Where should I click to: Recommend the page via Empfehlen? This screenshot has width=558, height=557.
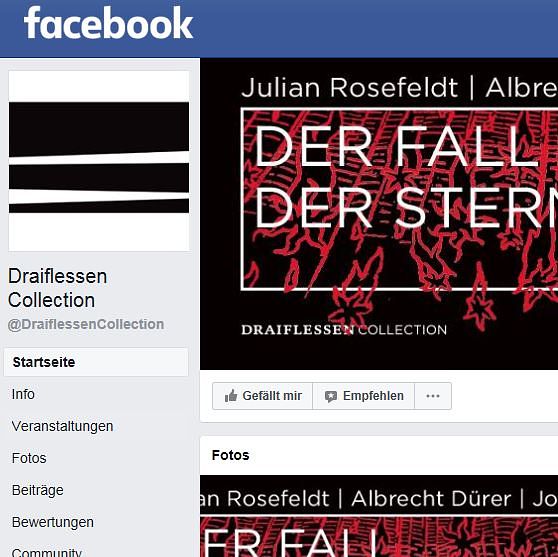coord(364,396)
